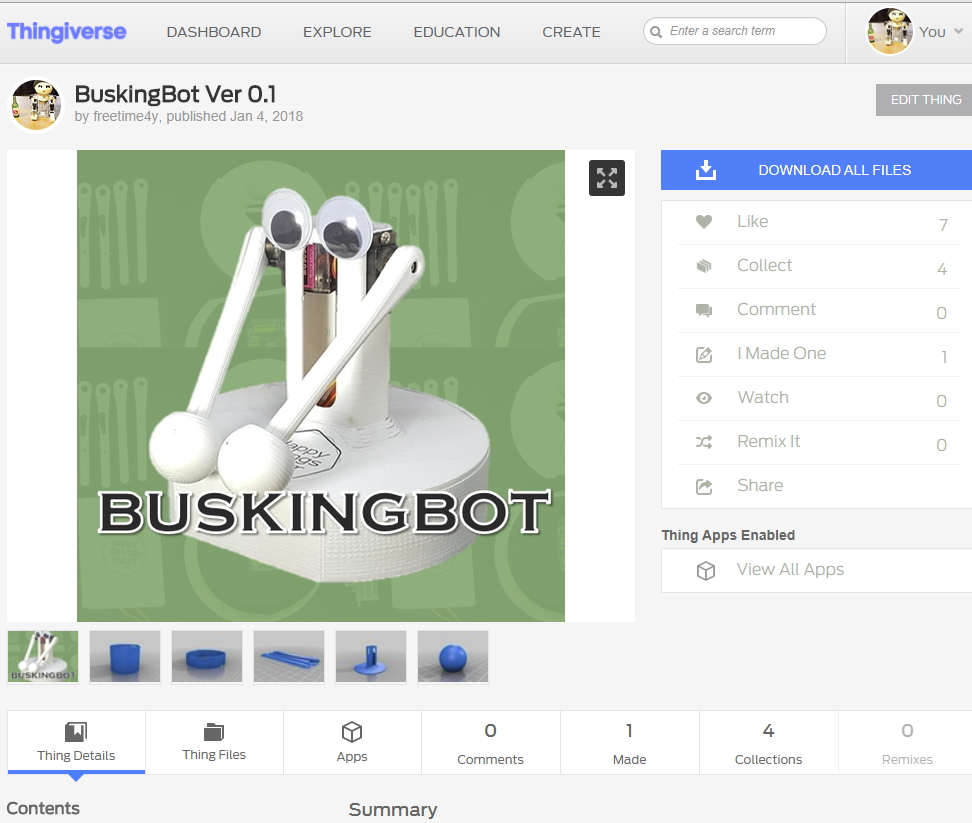This screenshot has width=972, height=823.
Task: Open the freetime4y author link
Action: (x=126, y=117)
